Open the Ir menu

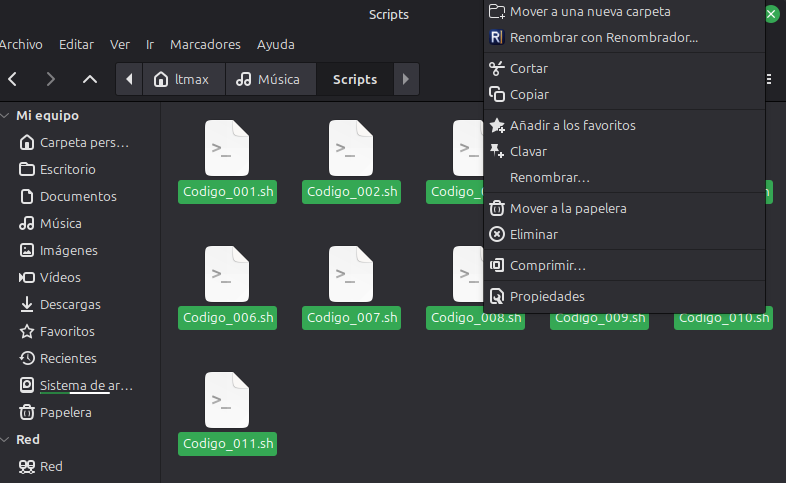[x=150, y=45]
